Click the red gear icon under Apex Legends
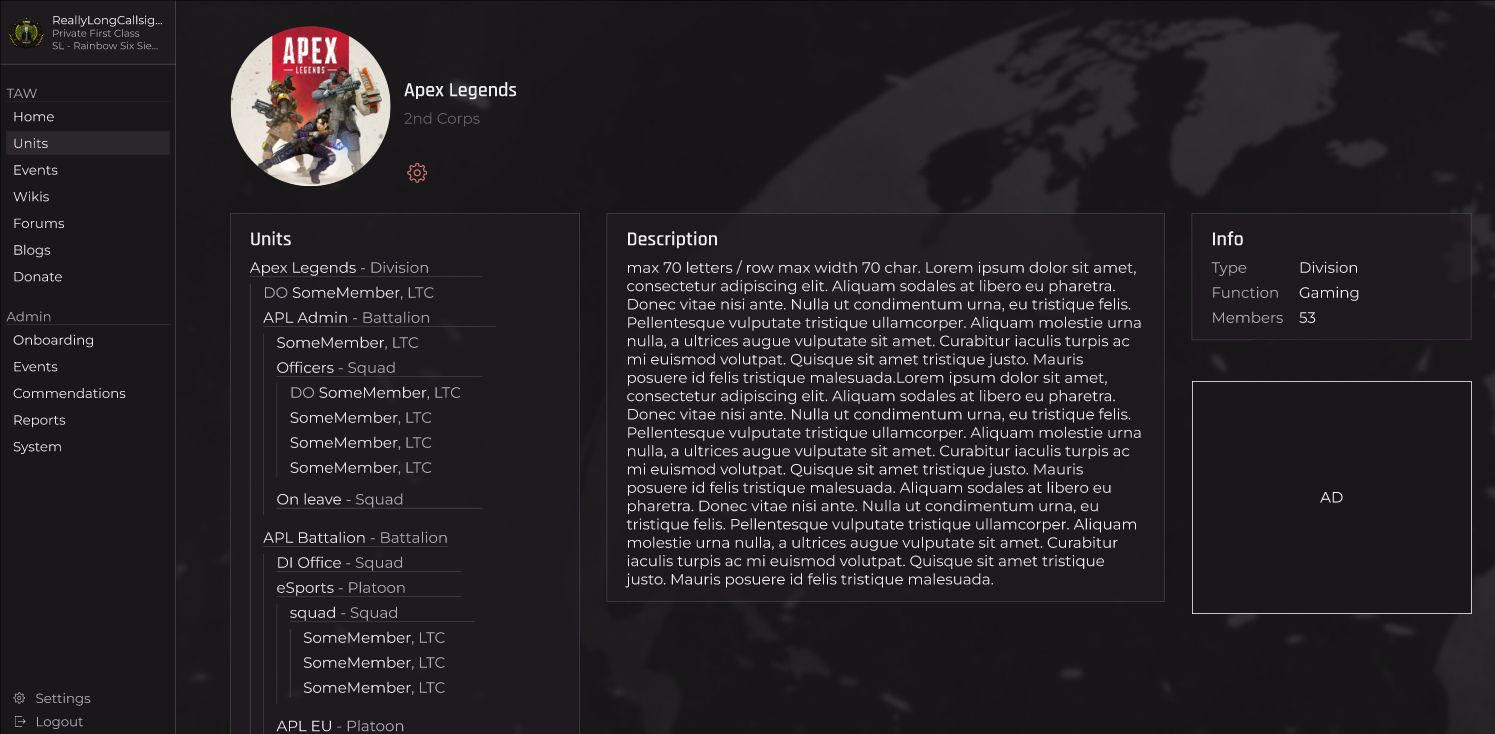Viewport: 1495px width, 734px height. 417,173
